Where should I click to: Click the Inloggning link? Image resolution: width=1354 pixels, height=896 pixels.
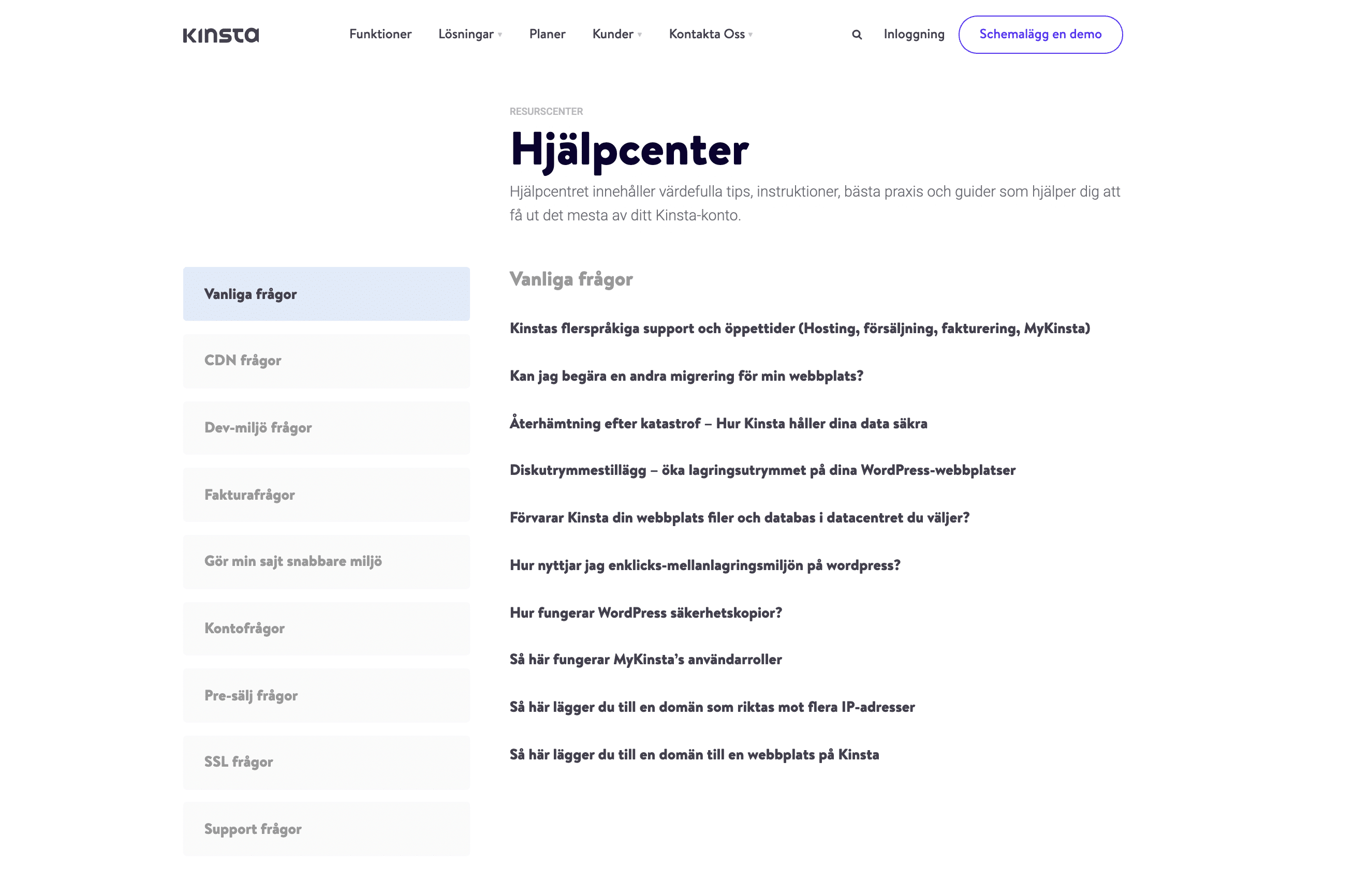point(914,34)
